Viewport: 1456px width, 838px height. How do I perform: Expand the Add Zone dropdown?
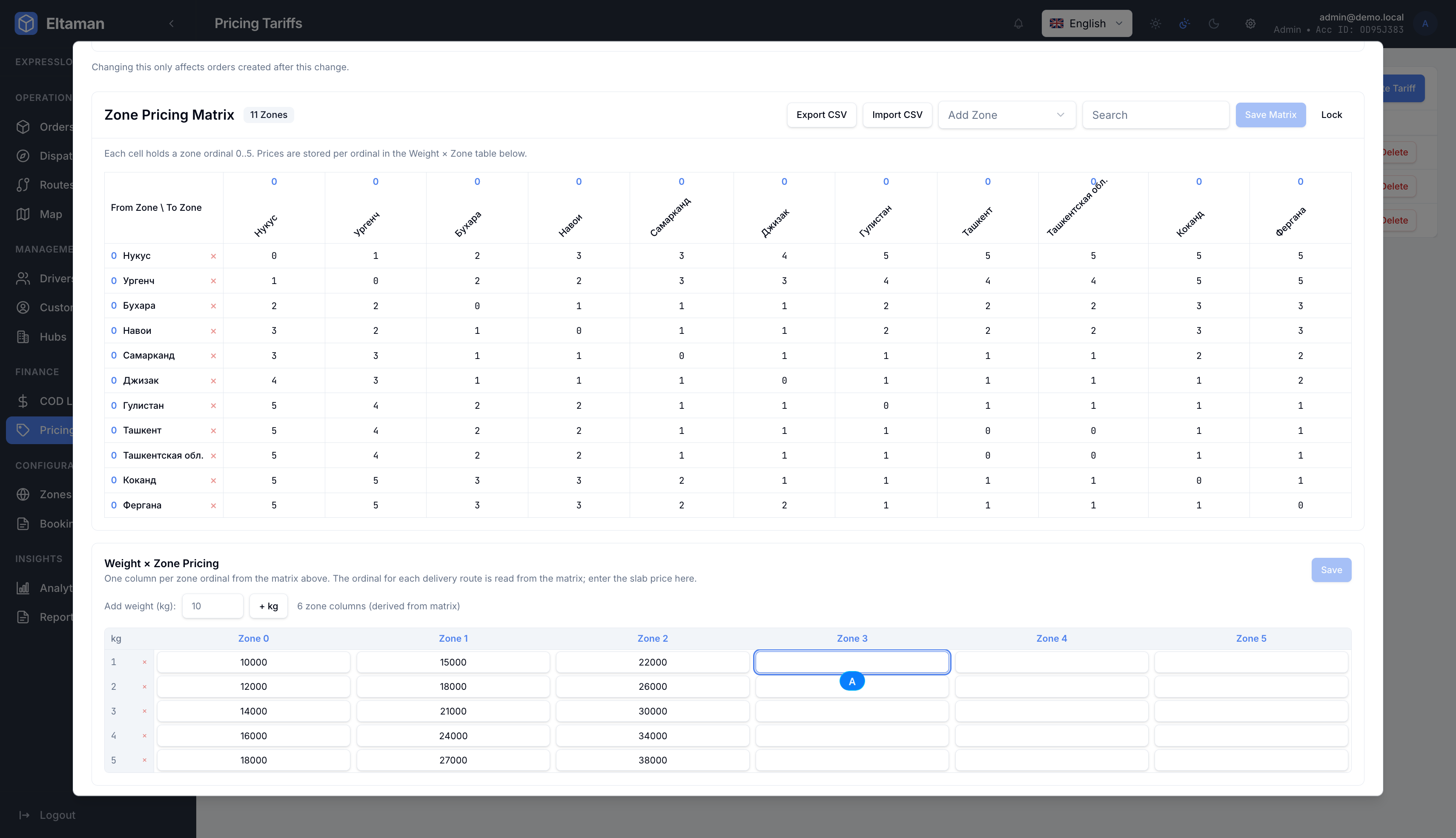click(1007, 115)
